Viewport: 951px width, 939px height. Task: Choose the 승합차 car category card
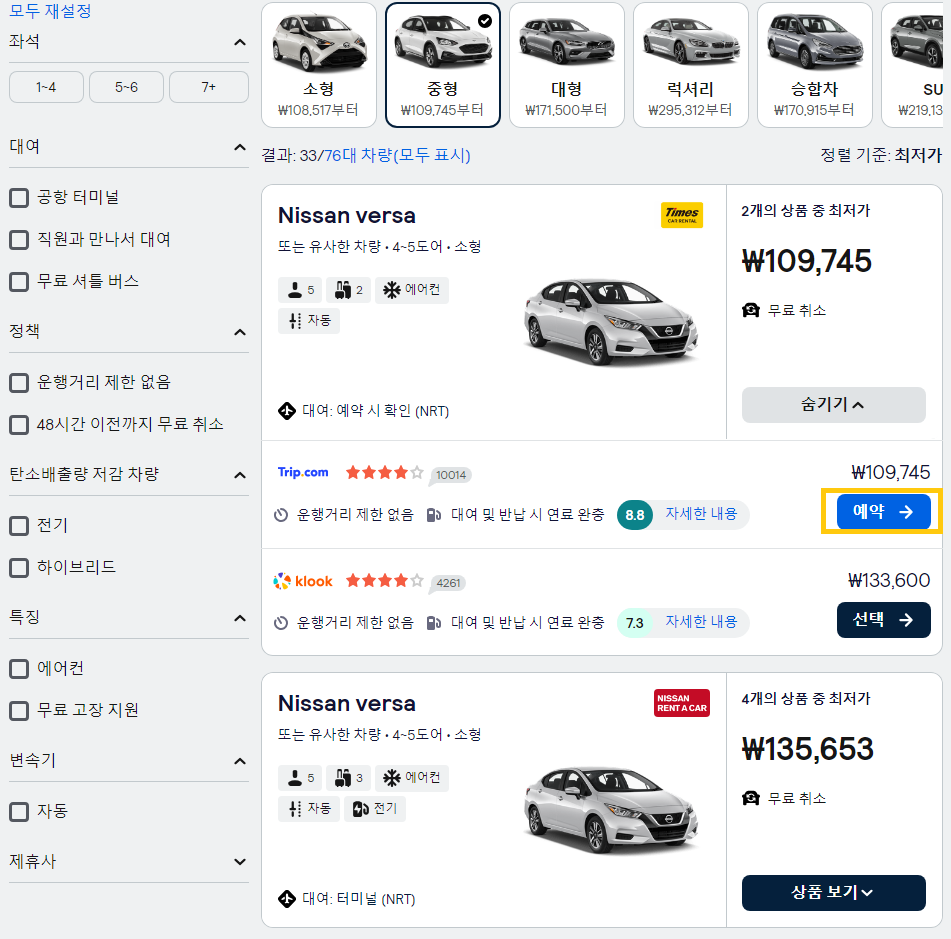point(815,65)
